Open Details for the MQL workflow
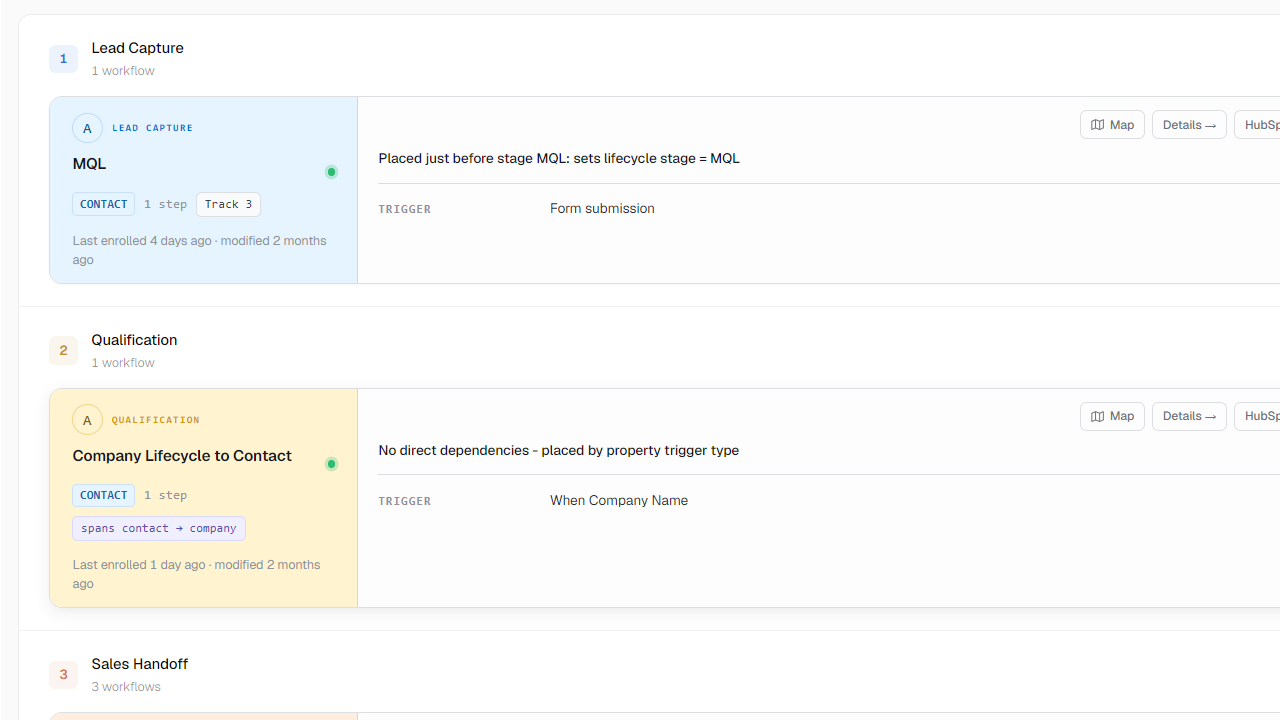This screenshot has width=1280, height=720. [x=1189, y=125]
